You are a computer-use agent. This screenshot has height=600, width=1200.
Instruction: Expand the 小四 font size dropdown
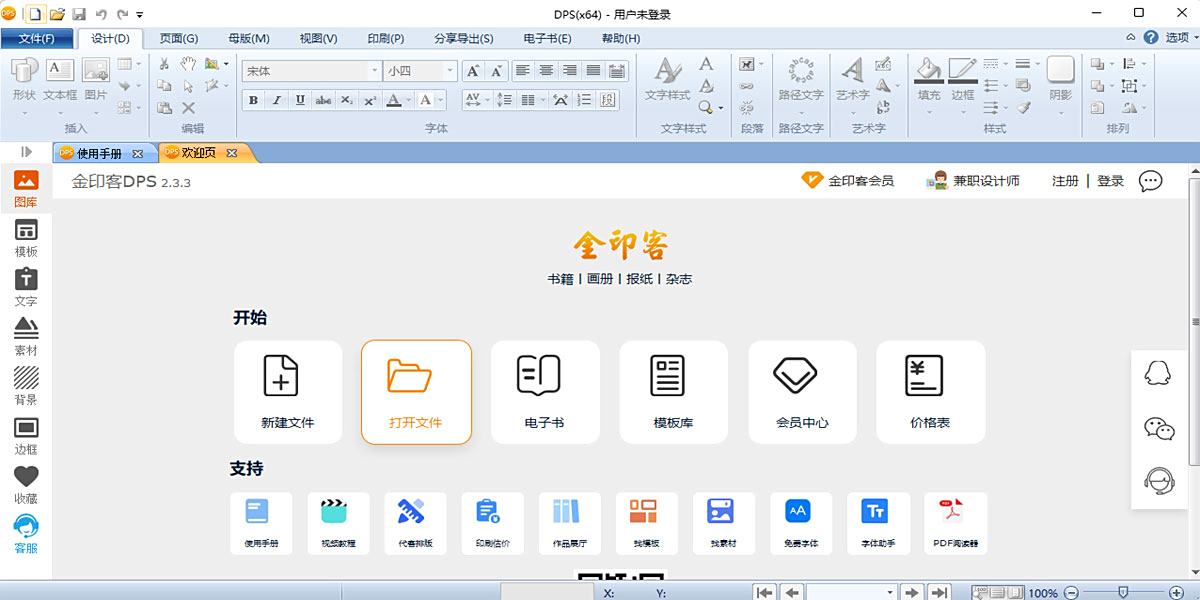(451, 71)
